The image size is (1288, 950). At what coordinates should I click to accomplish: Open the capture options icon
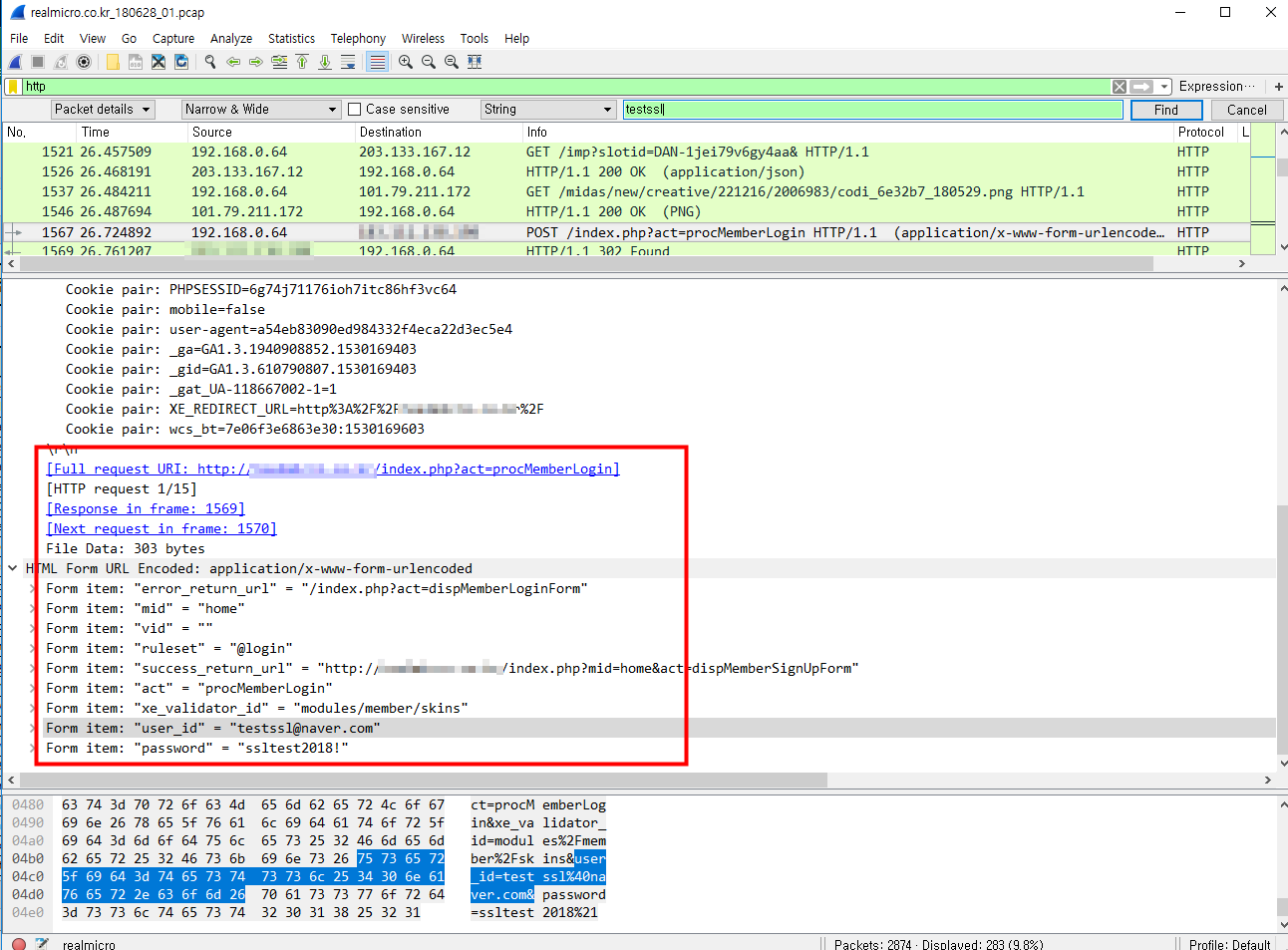(x=84, y=62)
